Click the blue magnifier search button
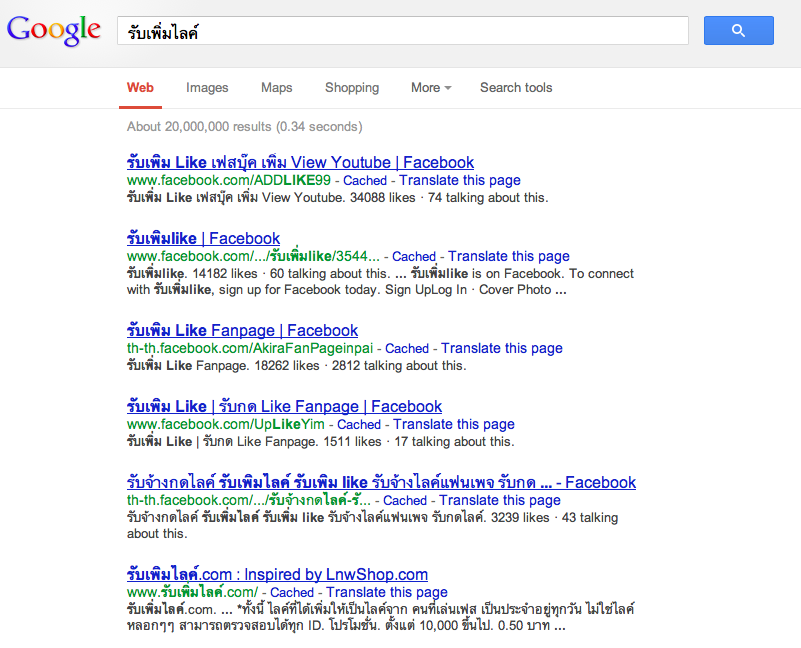 pos(738,31)
